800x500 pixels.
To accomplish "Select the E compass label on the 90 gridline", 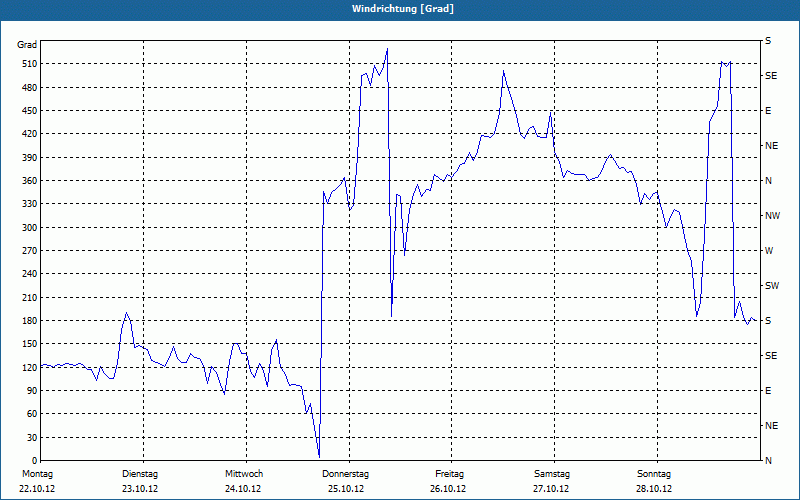I will pyautogui.click(x=768, y=391).
